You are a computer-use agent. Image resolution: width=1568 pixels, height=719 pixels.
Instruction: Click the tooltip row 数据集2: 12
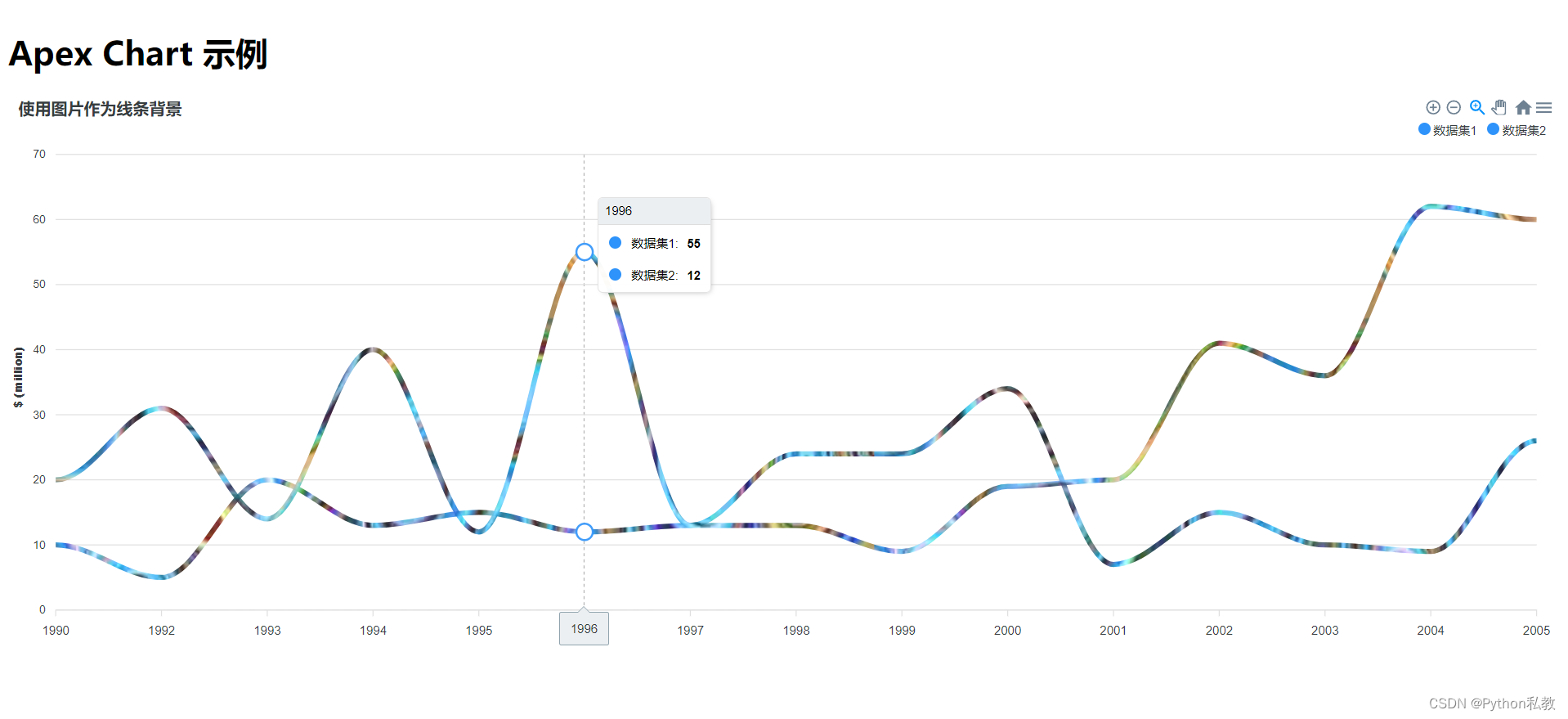pos(654,275)
